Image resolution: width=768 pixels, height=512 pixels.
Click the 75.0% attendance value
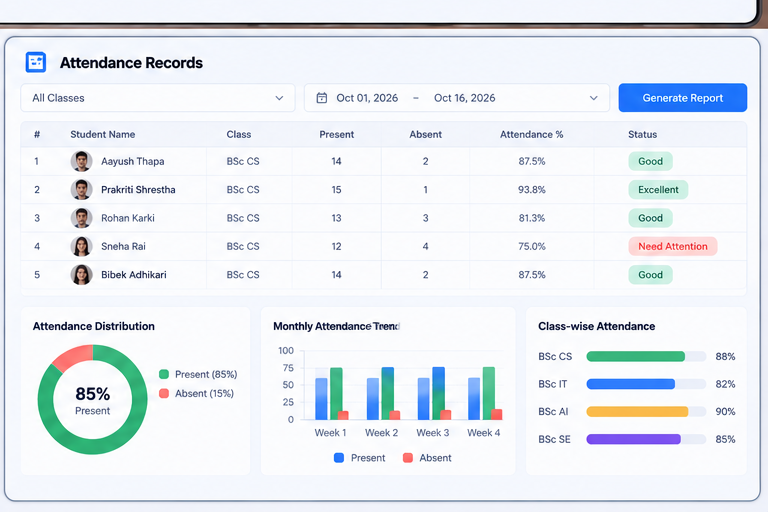pyautogui.click(x=532, y=246)
